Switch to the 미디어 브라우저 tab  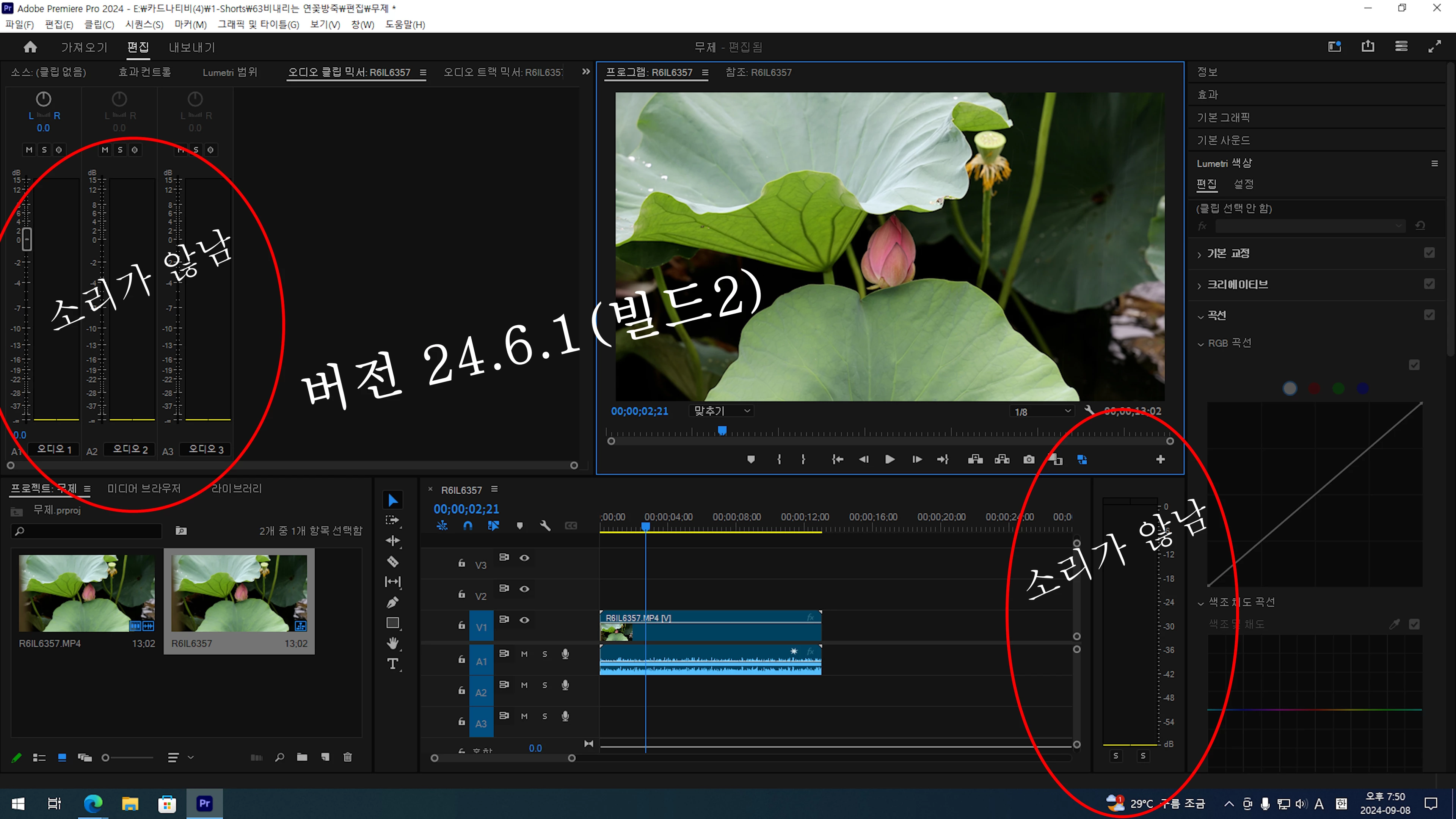click(144, 488)
